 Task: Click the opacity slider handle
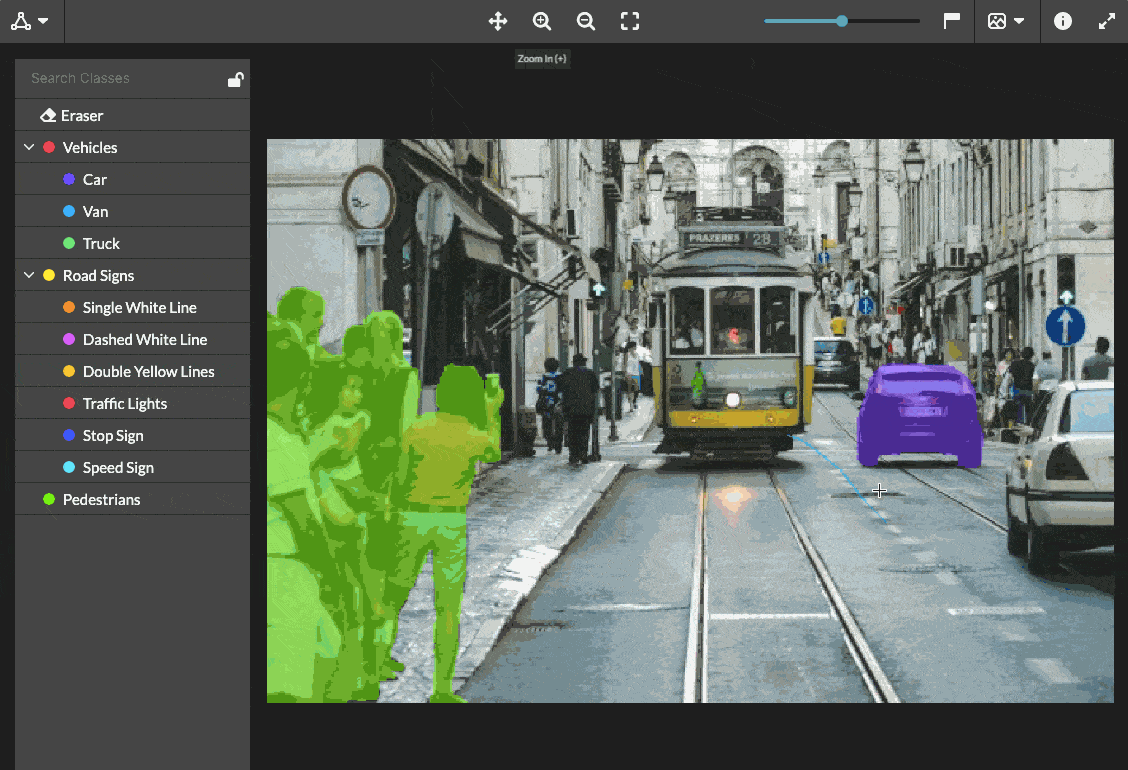[x=842, y=21]
